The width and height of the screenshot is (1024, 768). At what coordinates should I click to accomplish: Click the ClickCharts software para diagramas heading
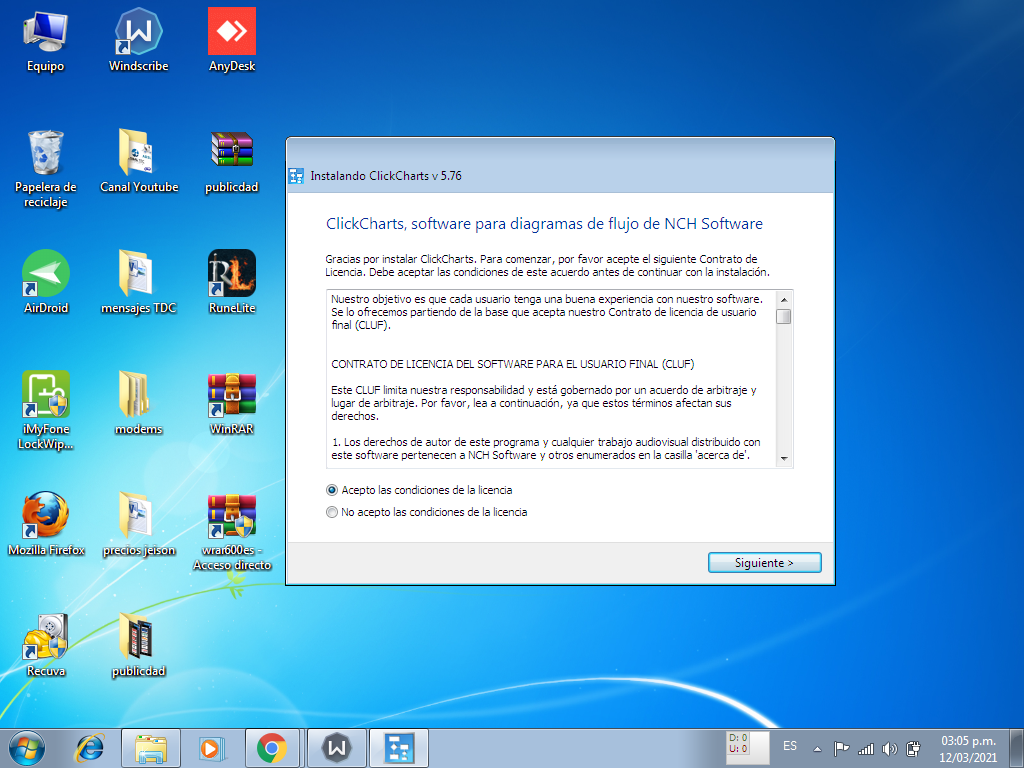544,223
